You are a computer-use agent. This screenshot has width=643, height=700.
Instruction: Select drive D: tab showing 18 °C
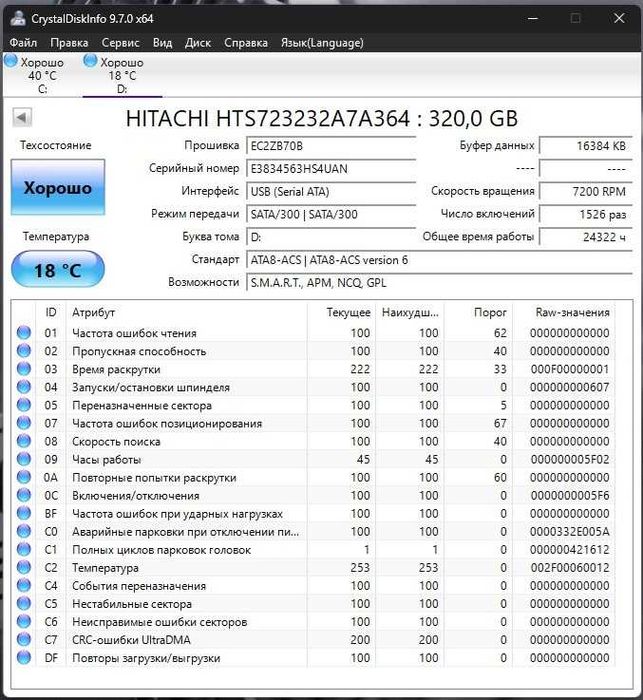click(121, 75)
